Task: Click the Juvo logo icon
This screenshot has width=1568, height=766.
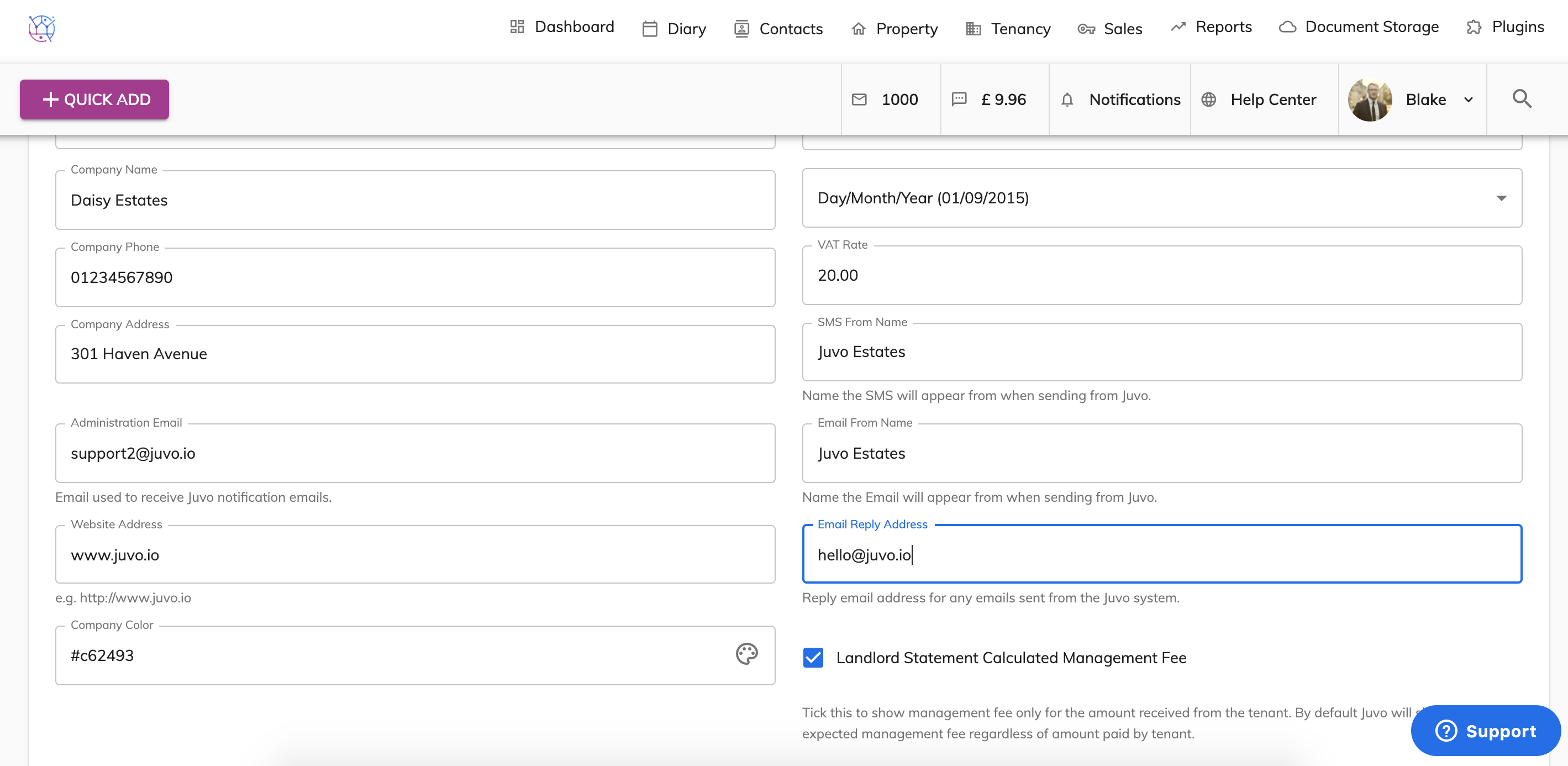Action: [x=41, y=28]
